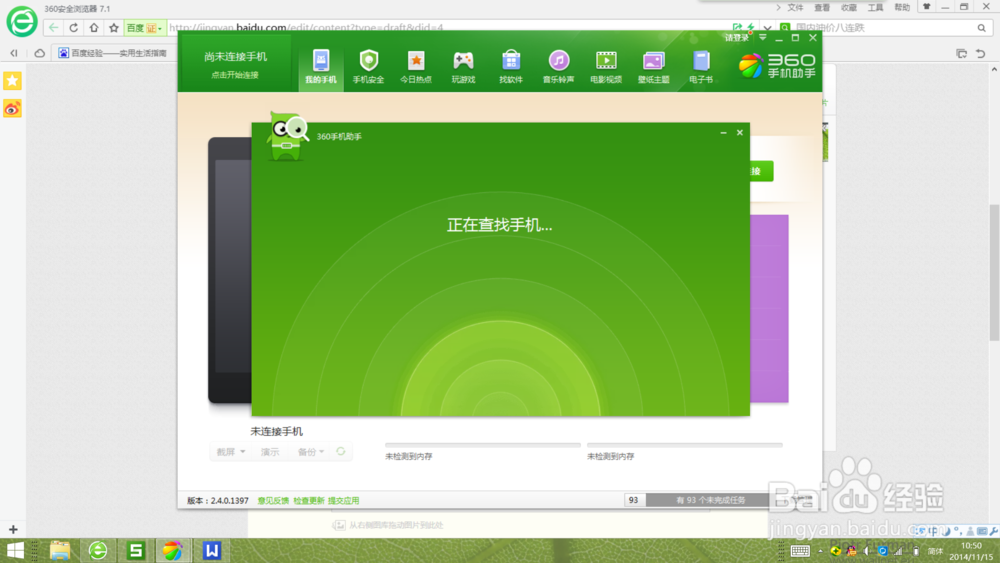Click the 360 browser back arrow
The height and width of the screenshot is (563, 1000).
(54, 27)
